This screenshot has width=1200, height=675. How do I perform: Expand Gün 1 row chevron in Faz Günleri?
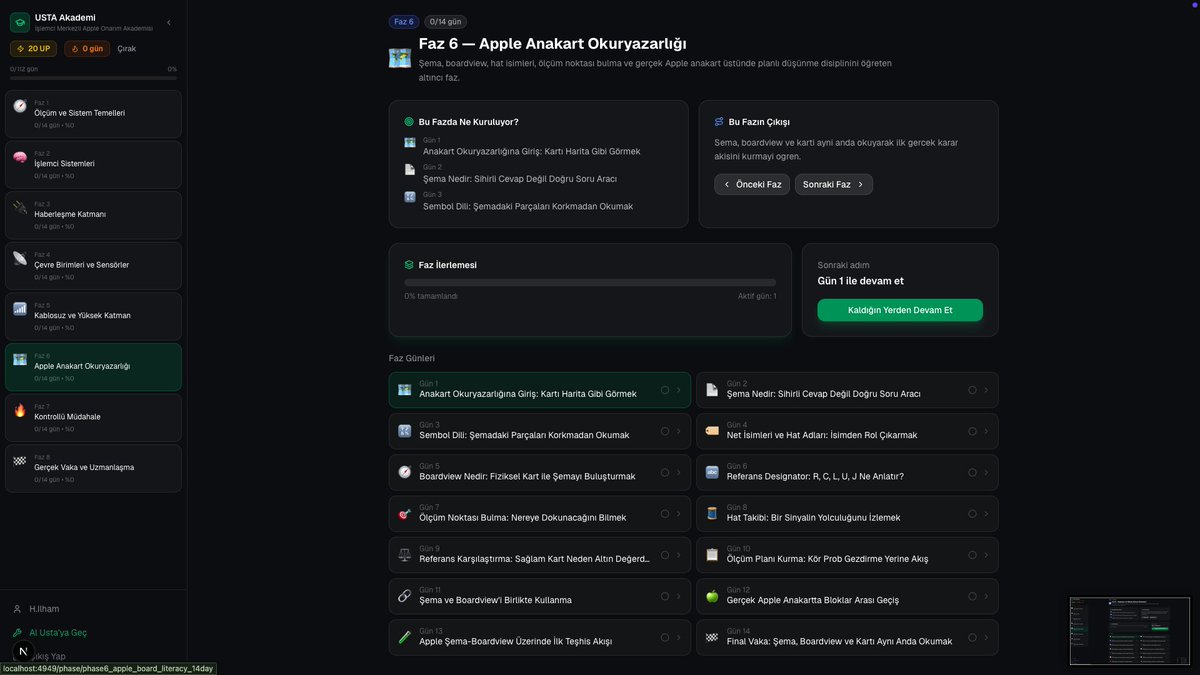679,390
